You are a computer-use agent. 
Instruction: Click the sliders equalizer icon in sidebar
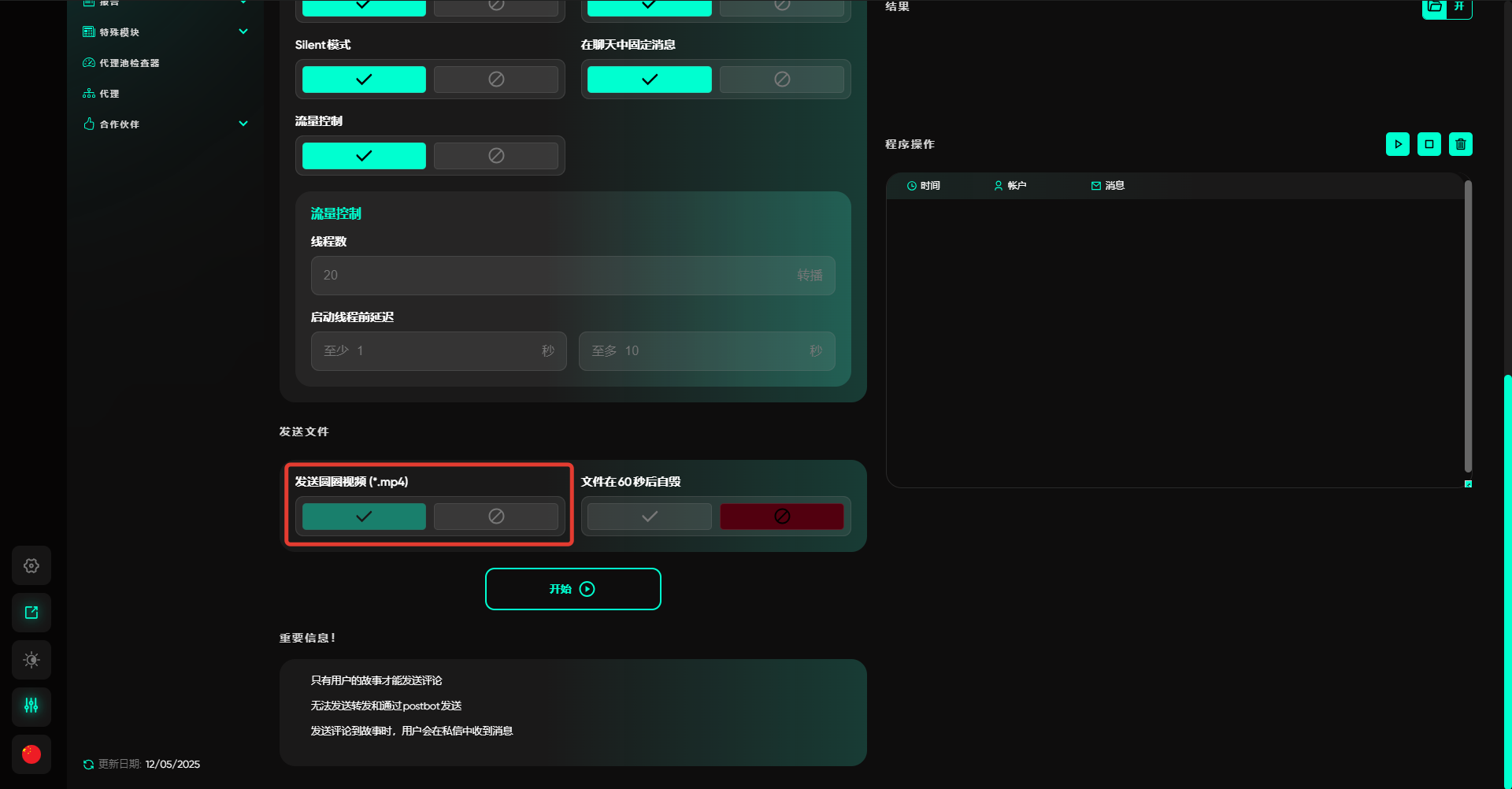31,706
